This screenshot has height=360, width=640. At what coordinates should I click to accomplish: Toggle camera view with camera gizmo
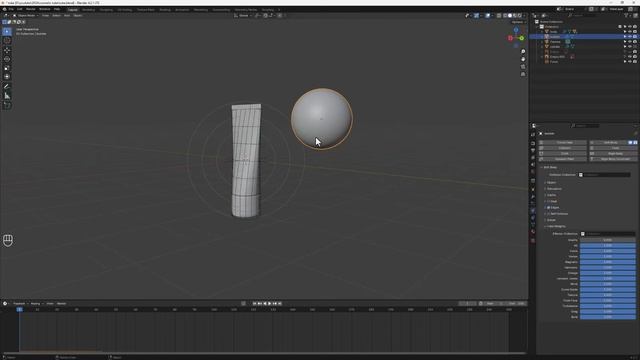coord(523,67)
